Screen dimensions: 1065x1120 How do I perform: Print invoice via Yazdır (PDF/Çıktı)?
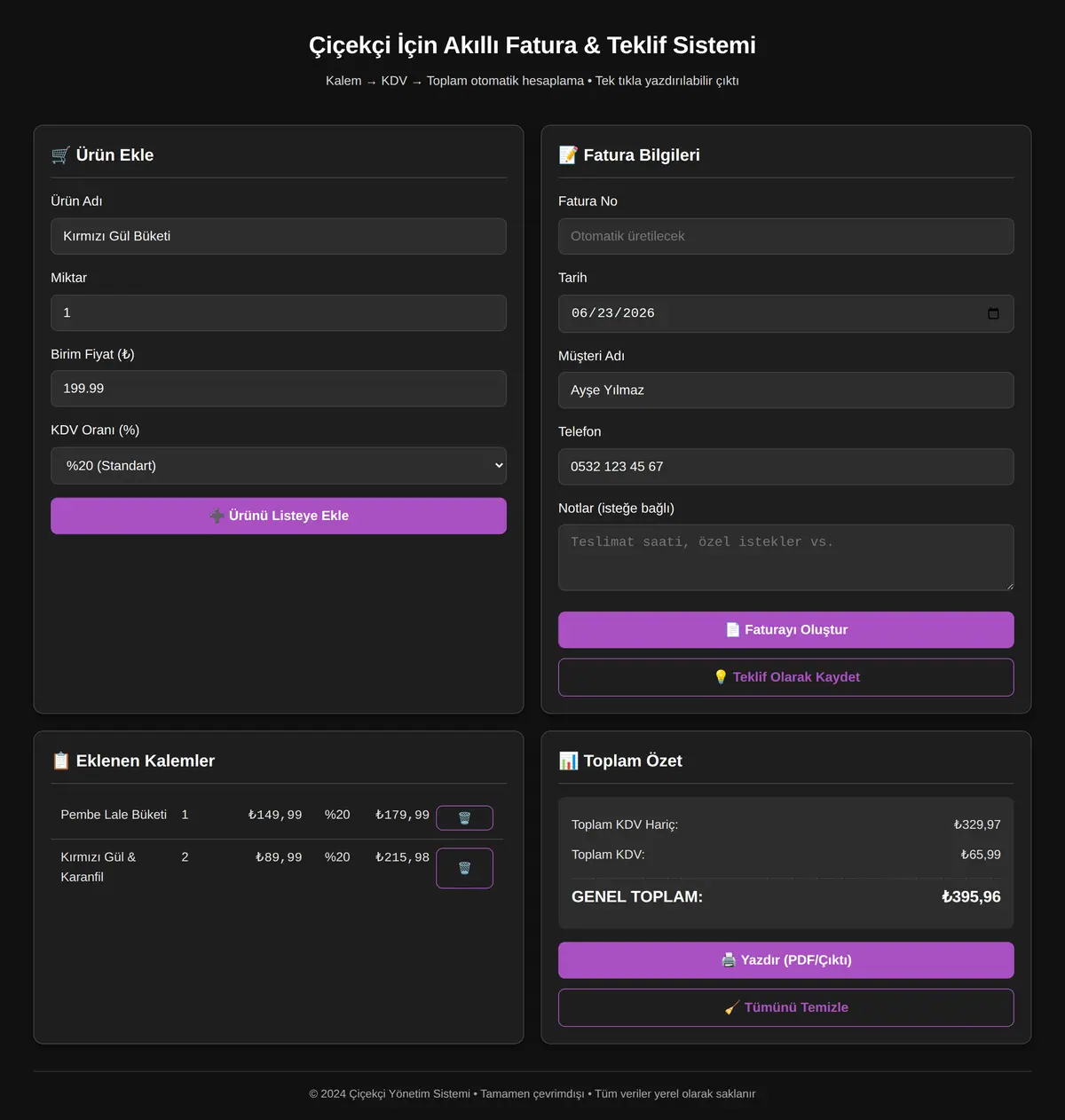click(x=786, y=960)
